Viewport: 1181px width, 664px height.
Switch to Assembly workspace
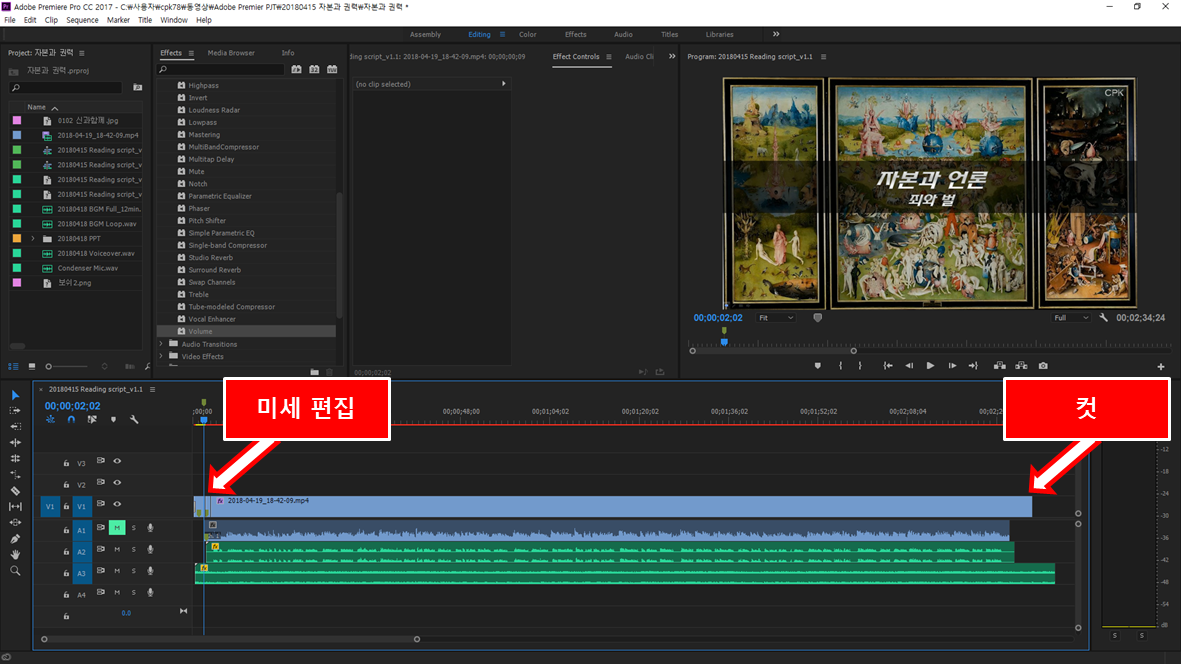pos(425,35)
